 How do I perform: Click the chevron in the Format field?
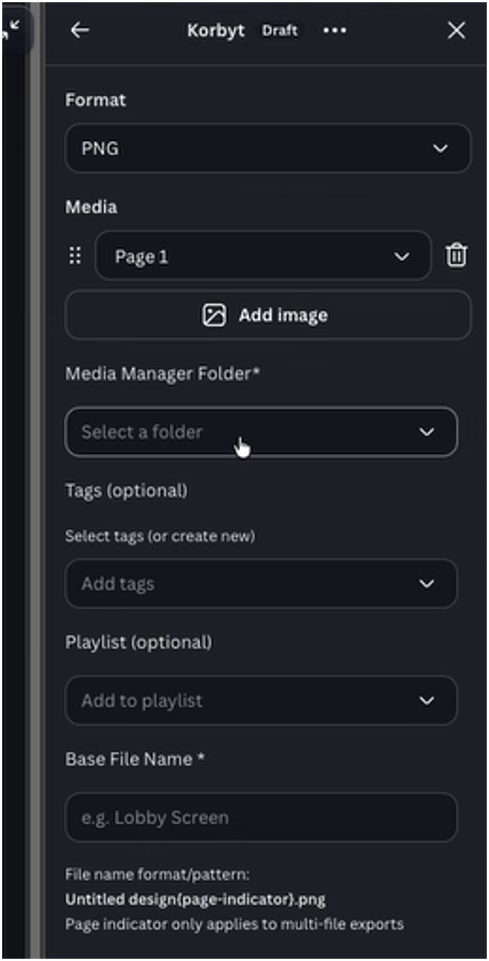click(440, 148)
